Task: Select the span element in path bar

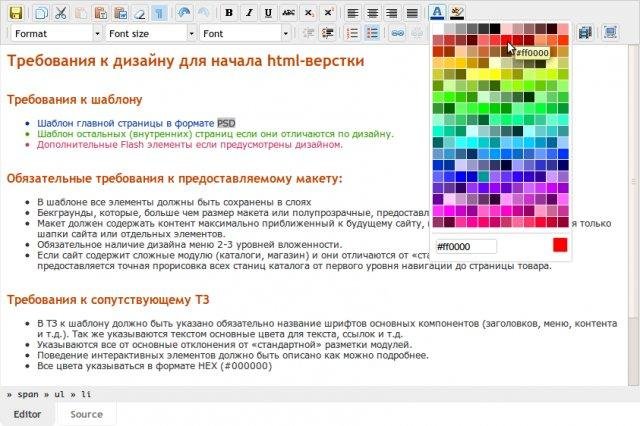Action: pyautogui.click(x=28, y=394)
